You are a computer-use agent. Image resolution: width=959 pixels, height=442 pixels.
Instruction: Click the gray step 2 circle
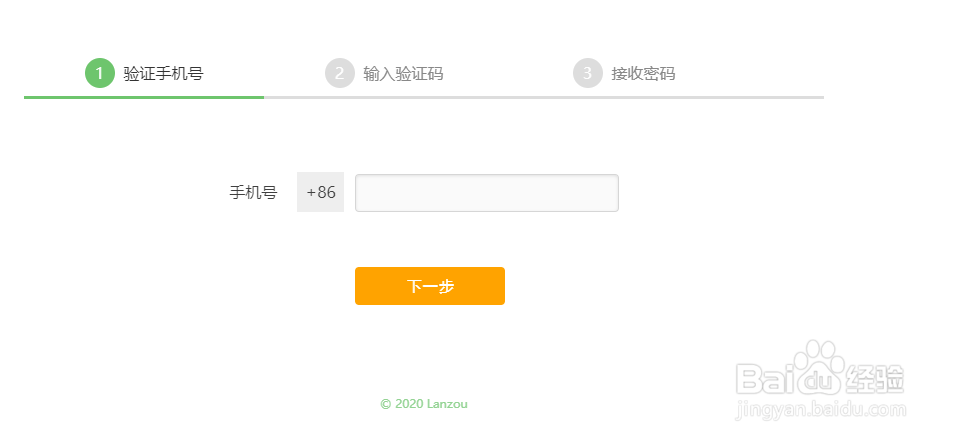pos(340,73)
